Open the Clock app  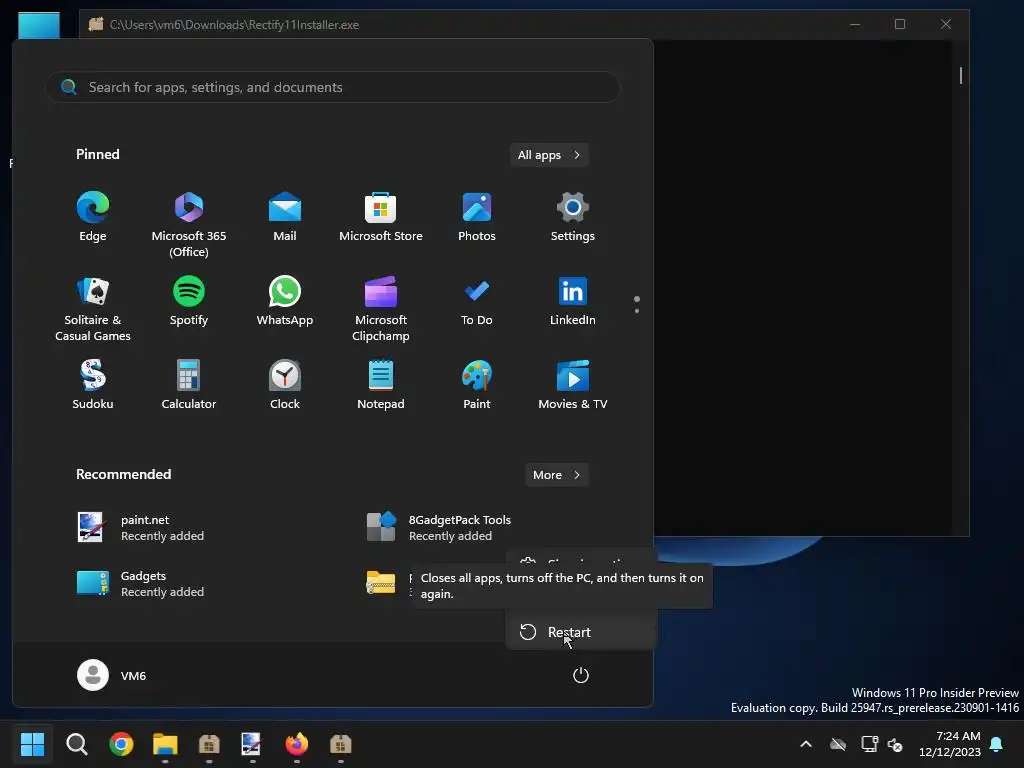(285, 385)
